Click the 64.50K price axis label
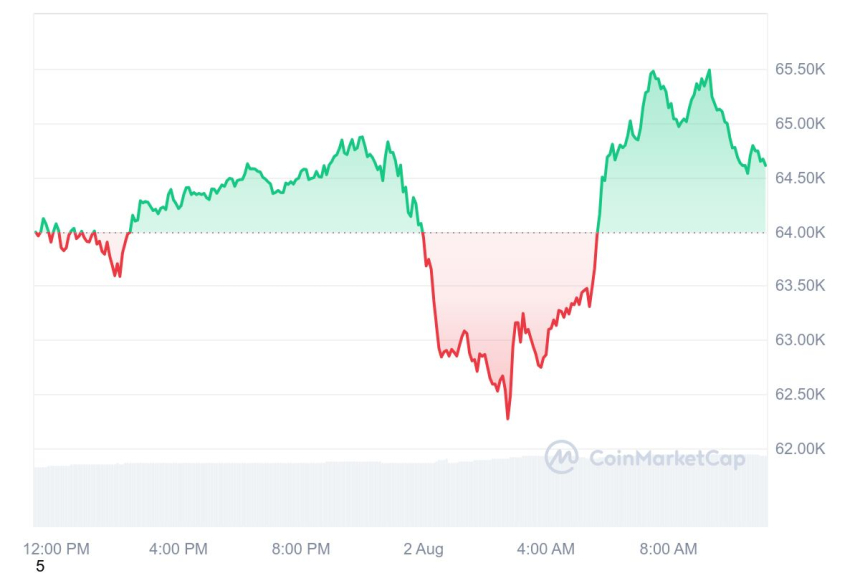Viewport: 860px width, 573px height. (799, 177)
